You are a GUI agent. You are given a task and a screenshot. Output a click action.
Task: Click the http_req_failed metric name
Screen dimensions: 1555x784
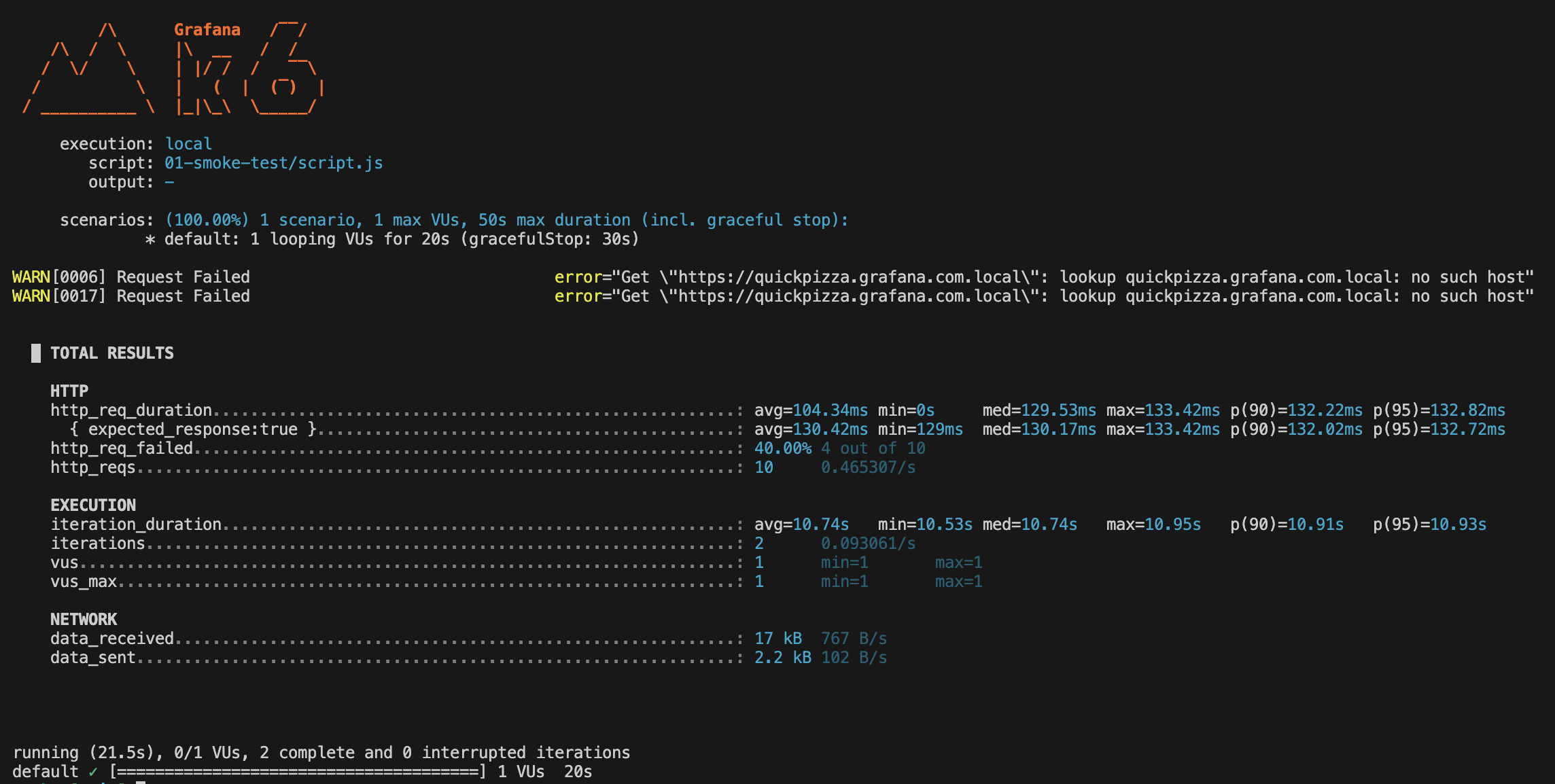click(x=122, y=448)
